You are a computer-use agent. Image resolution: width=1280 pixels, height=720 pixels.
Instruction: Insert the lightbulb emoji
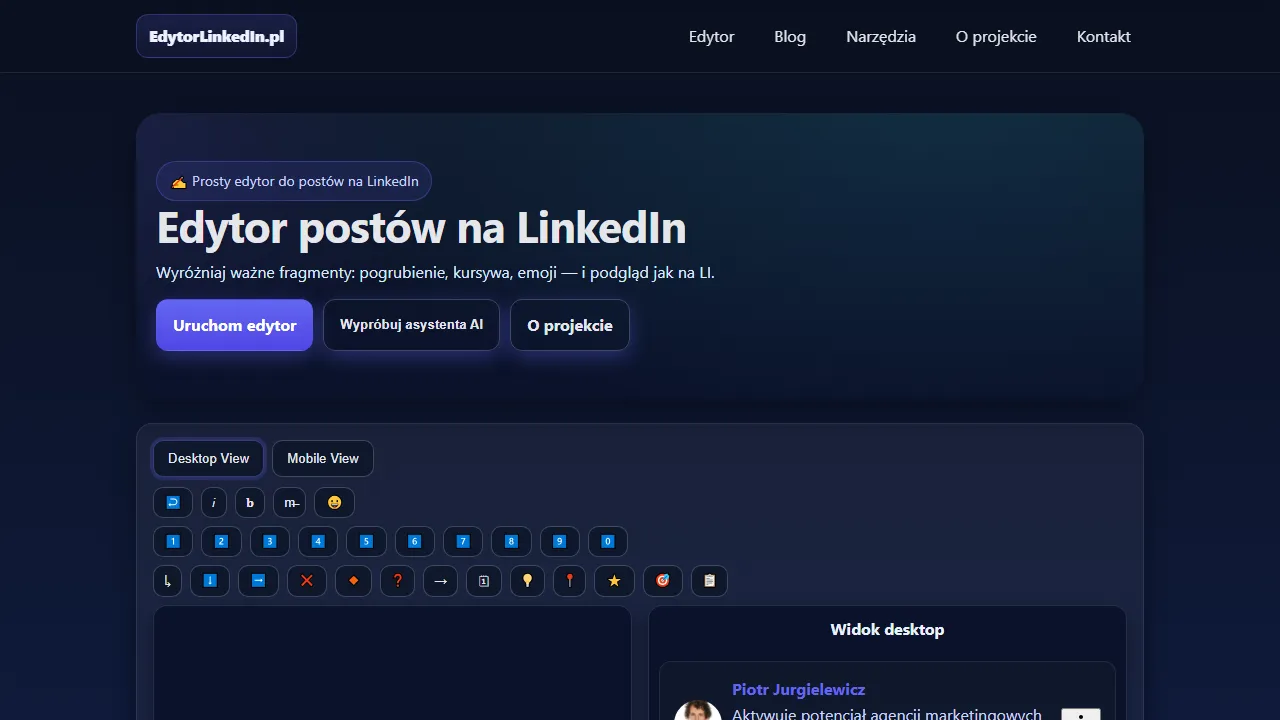click(527, 581)
